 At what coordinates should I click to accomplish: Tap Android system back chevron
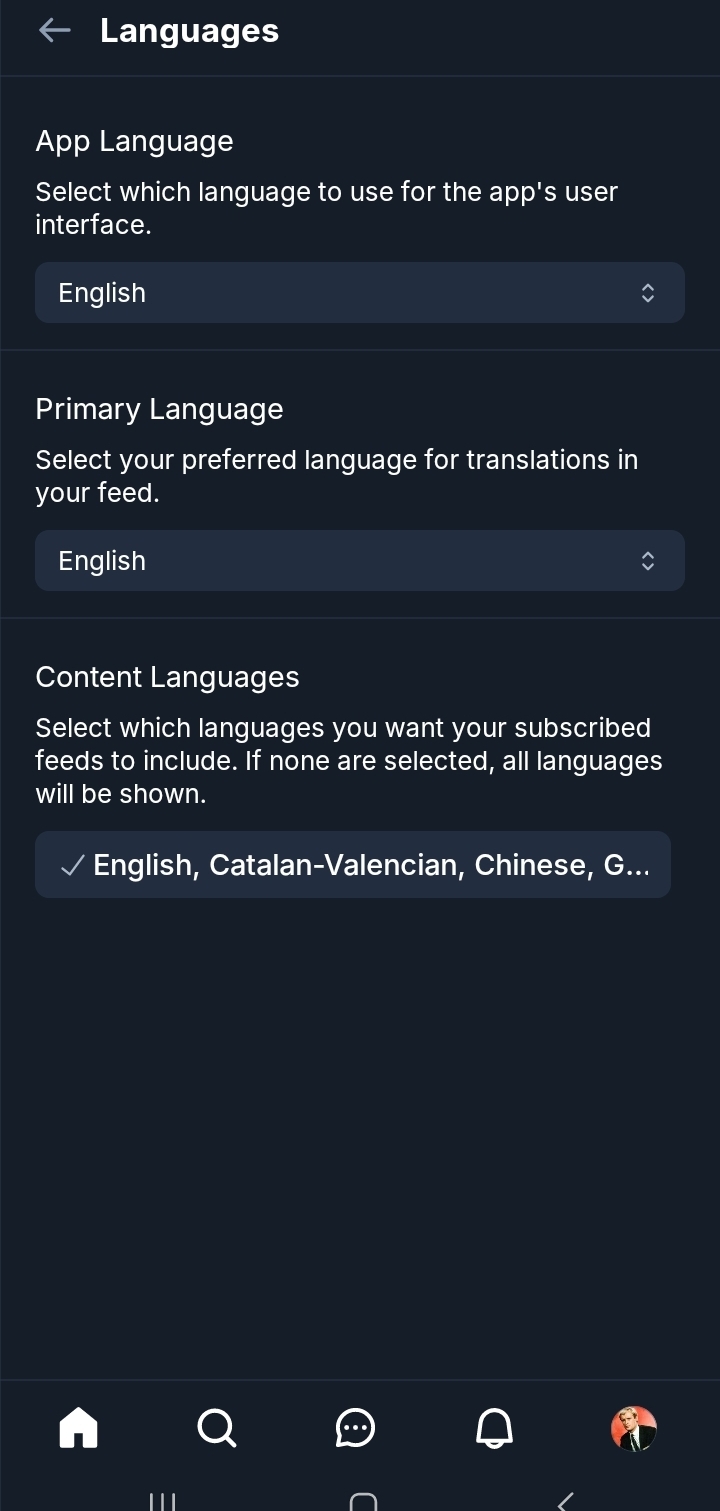coord(565,1500)
